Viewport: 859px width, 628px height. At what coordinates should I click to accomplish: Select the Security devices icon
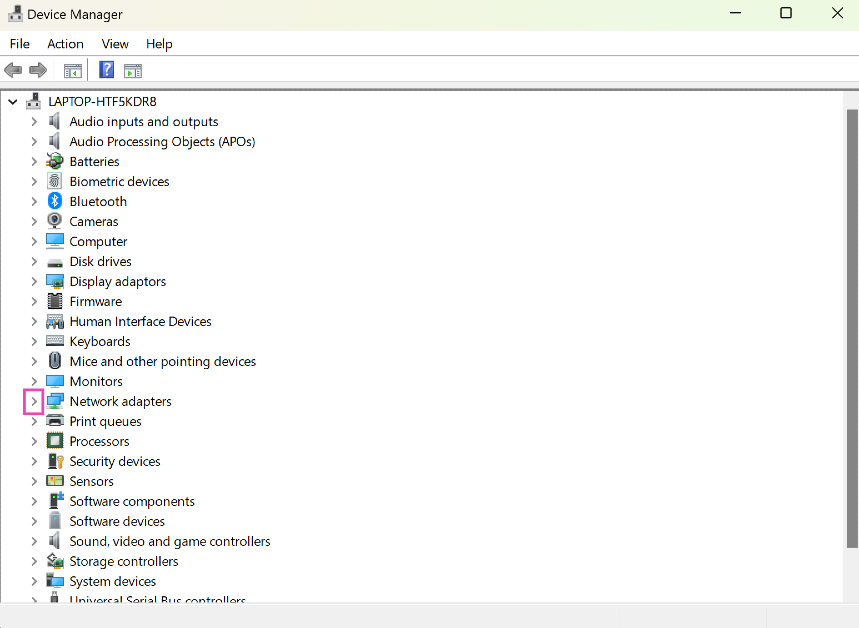(x=55, y=461)
